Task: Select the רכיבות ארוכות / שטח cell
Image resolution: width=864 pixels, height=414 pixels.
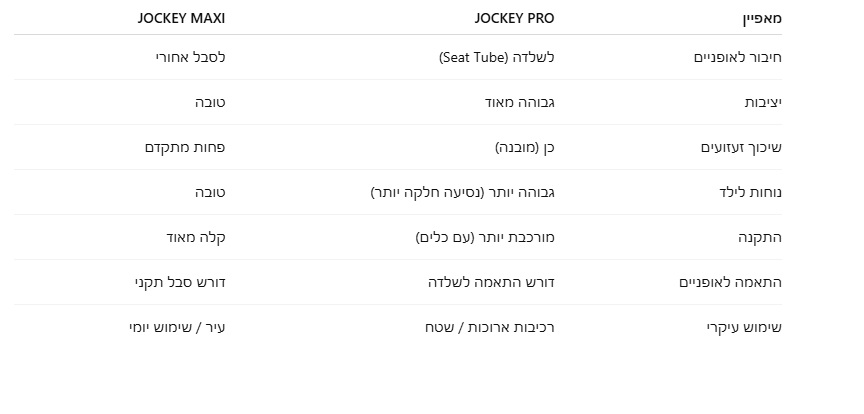Action: (488, 327)
